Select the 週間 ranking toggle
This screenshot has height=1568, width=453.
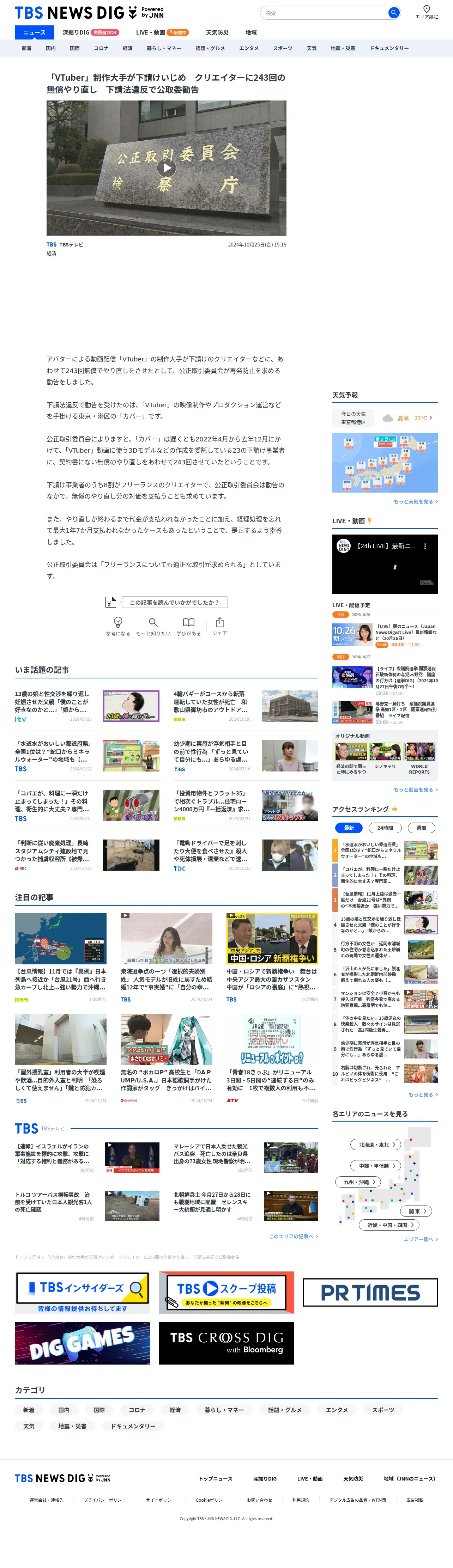[421, 828]
